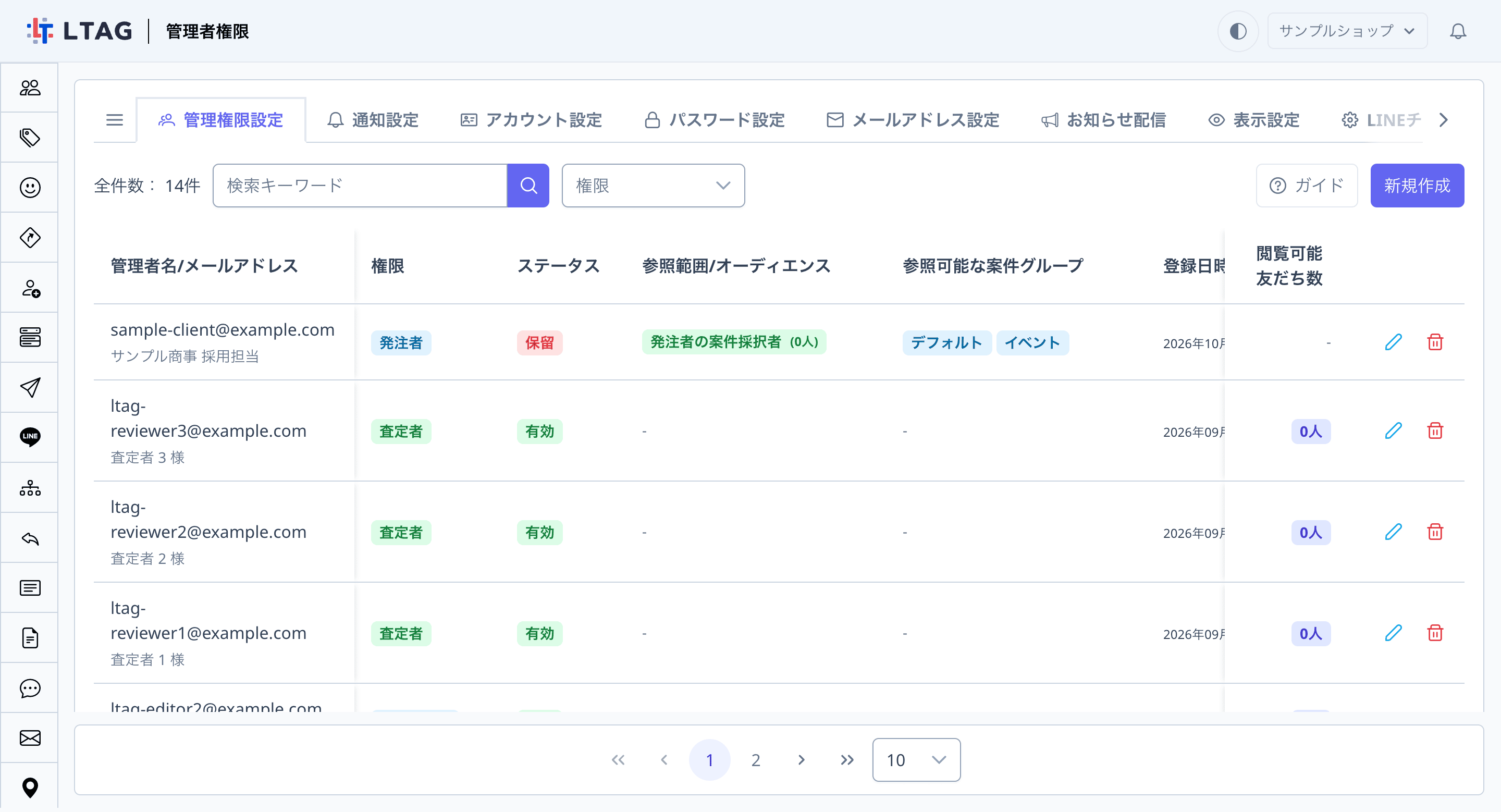
Task: Jump to last page double arrow
Action: coord(847,759)
